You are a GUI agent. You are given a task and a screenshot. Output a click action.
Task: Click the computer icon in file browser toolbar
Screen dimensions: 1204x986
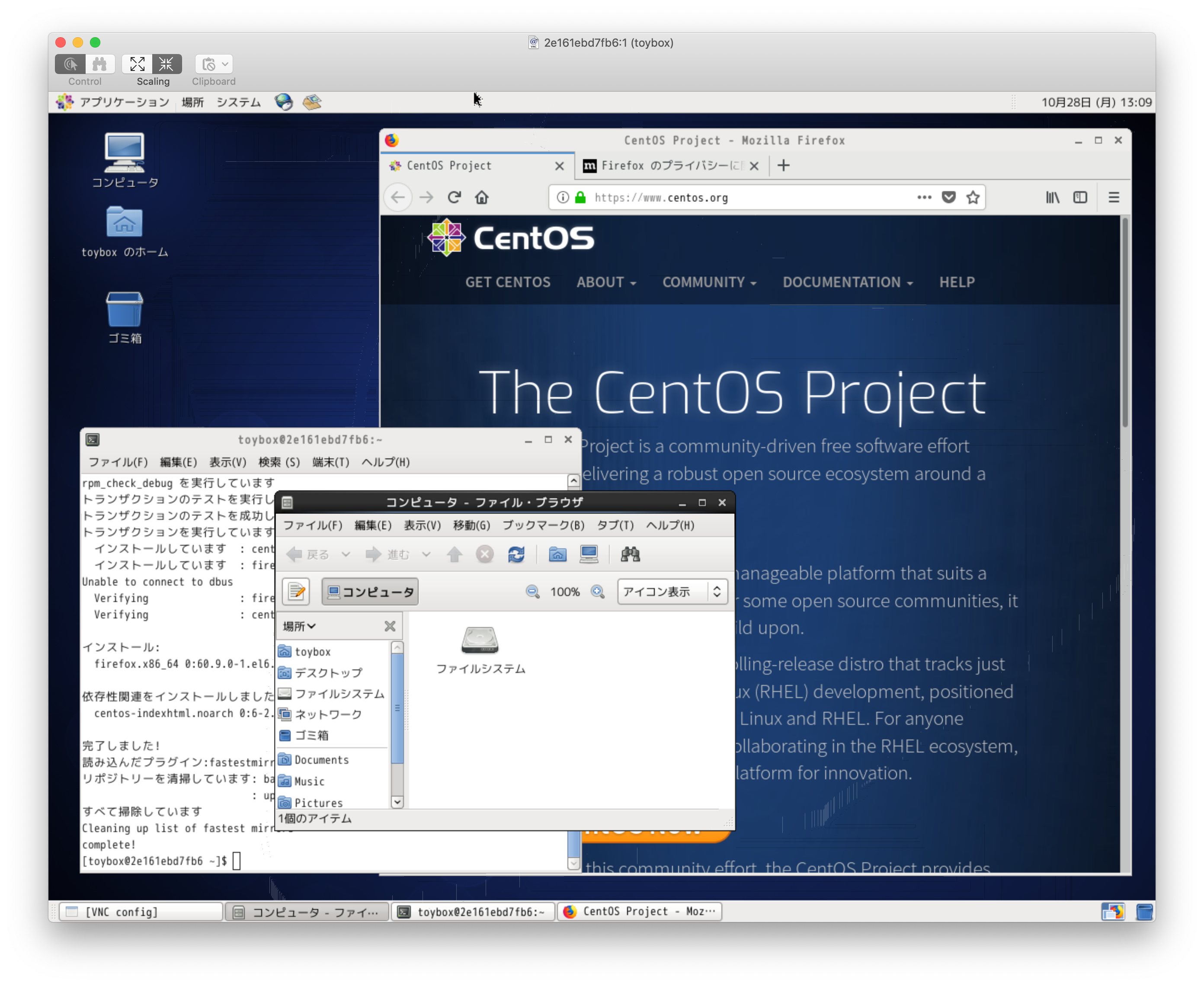click(x=589, y=554)
